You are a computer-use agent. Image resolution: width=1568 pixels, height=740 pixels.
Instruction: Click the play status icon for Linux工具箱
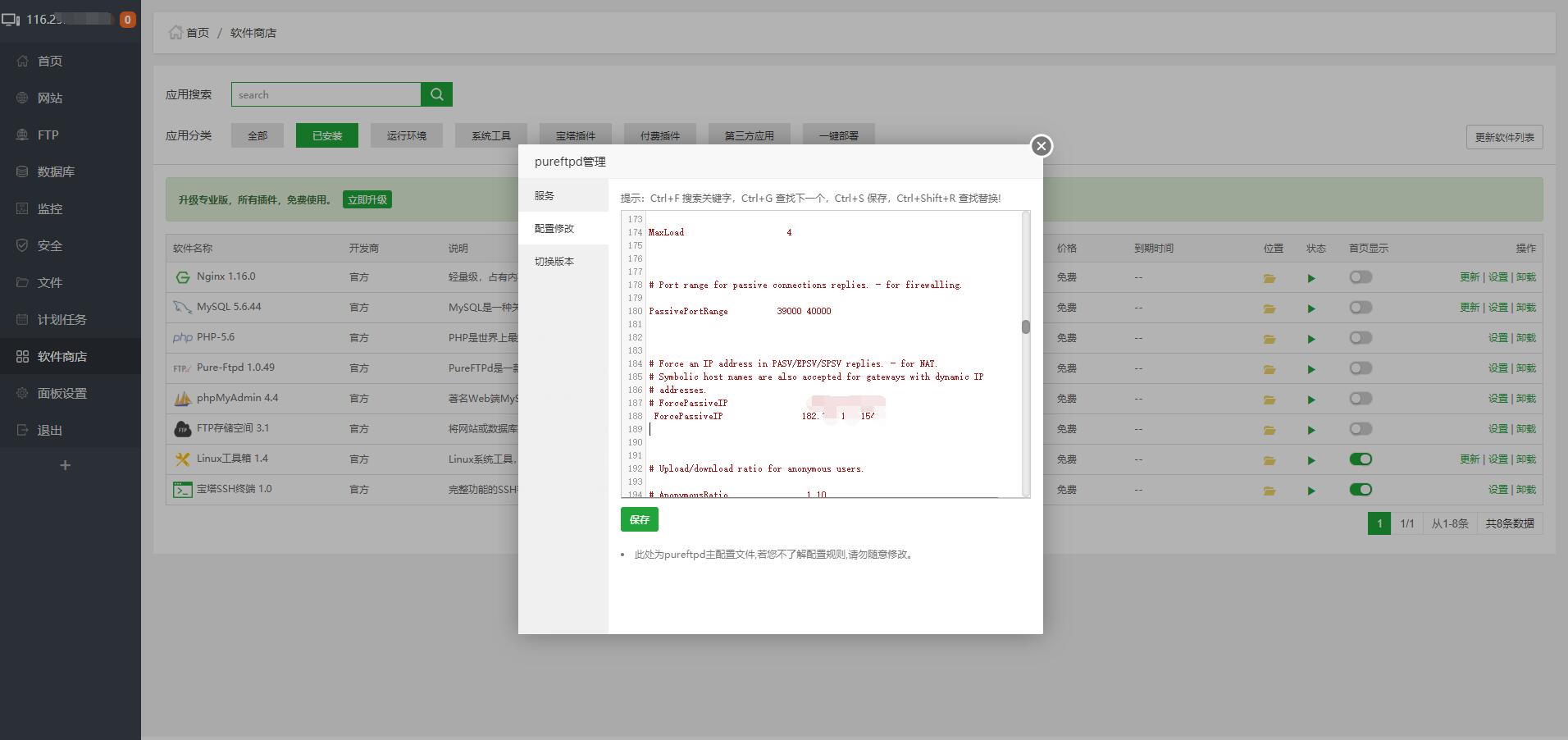1311,460
